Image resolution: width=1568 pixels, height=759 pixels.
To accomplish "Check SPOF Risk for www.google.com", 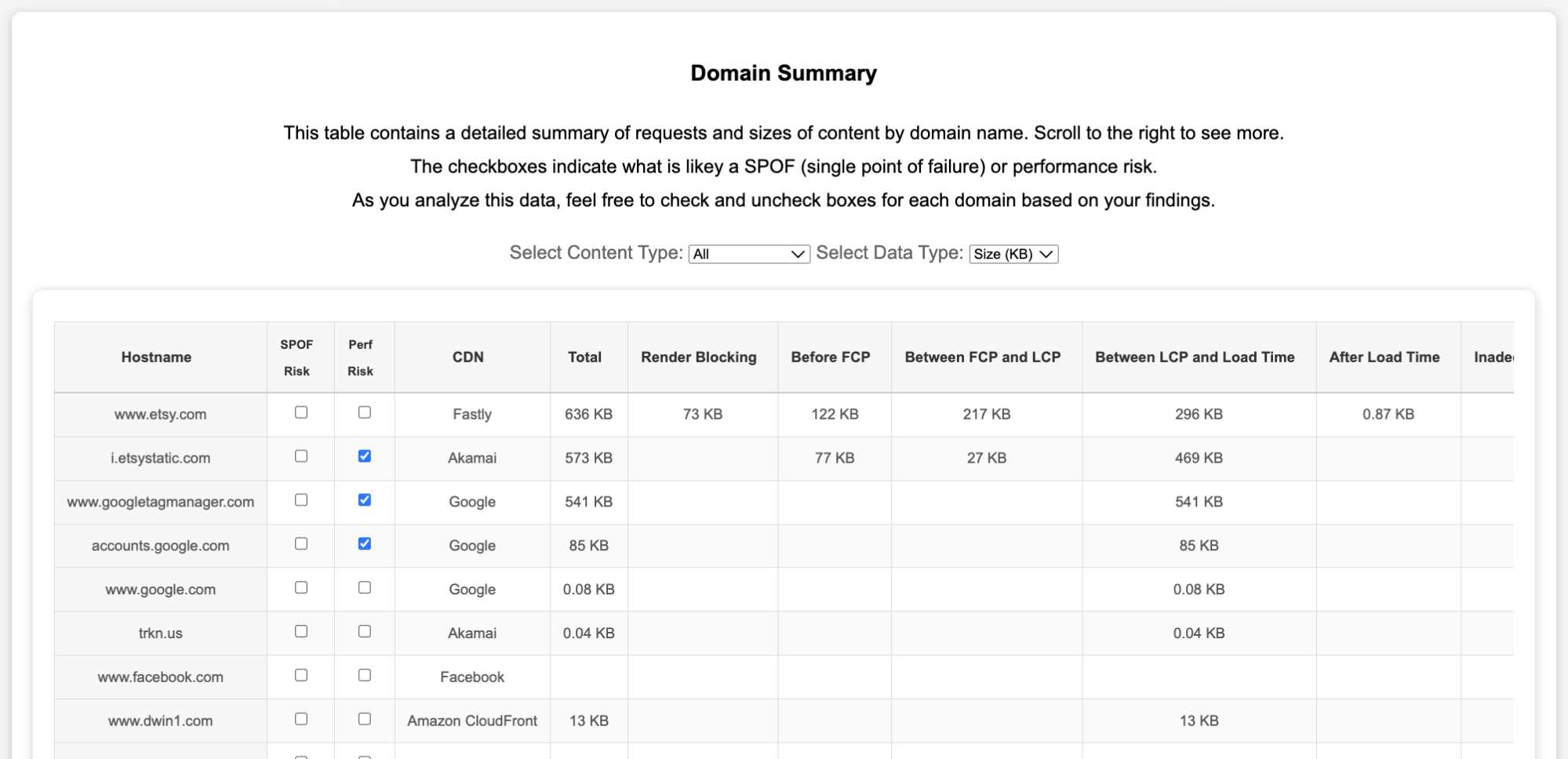I will click(x=300, y=588).
